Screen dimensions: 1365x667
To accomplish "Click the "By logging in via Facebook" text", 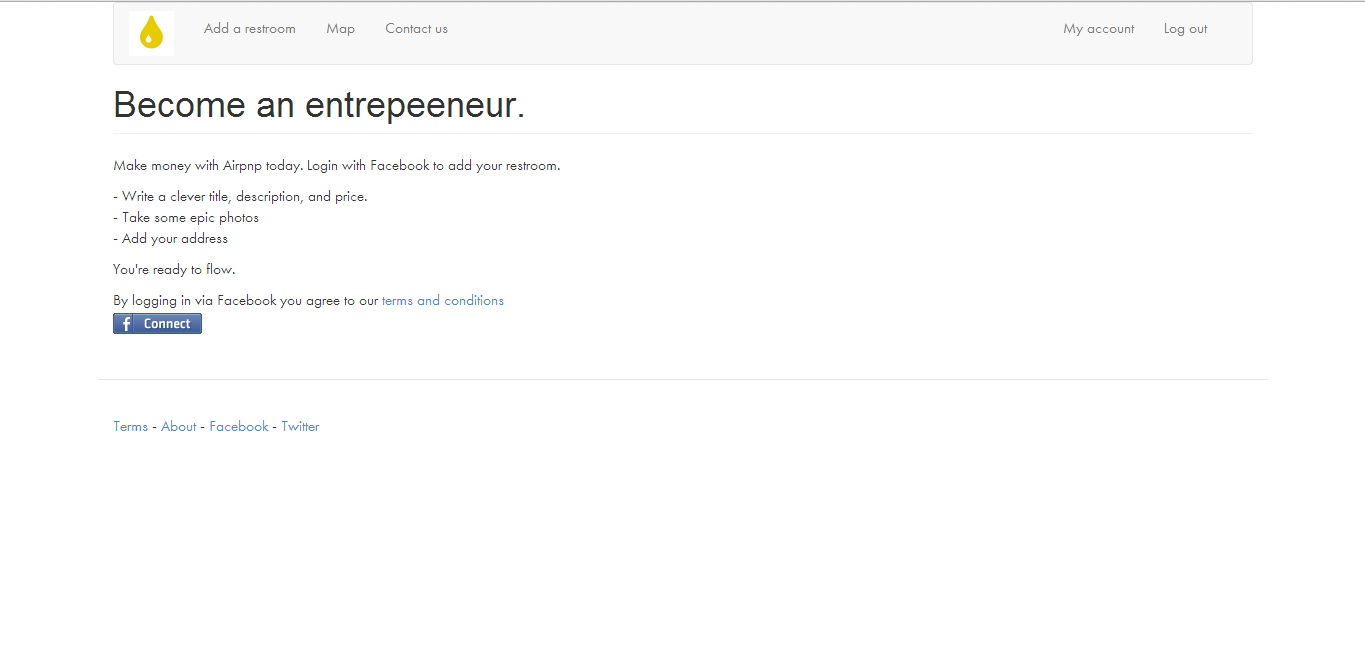I will 246,301.
